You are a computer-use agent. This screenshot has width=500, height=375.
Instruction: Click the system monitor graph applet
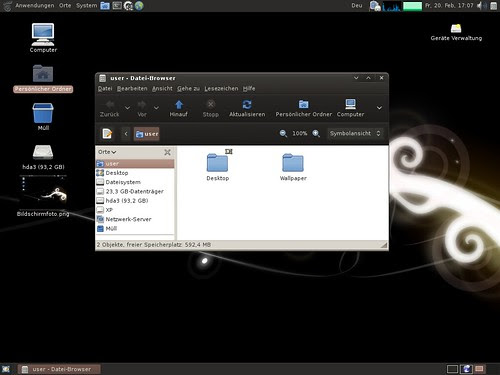click(x=391, y=6)
